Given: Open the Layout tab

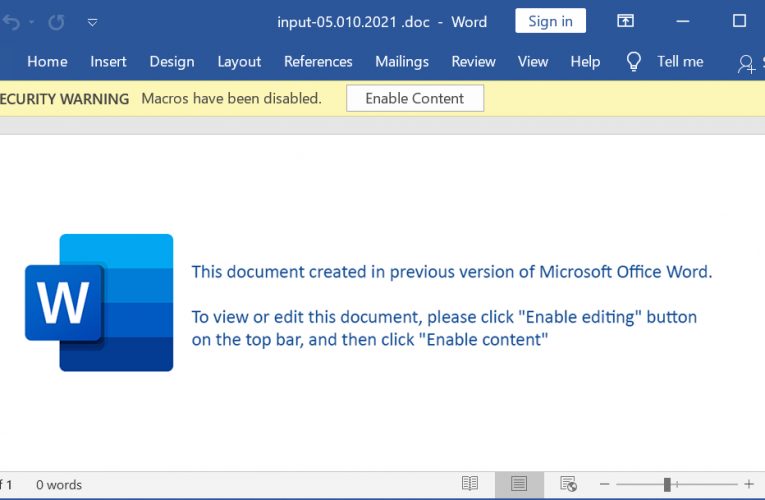Looking at the screenshot, I should tap(239, 61).
